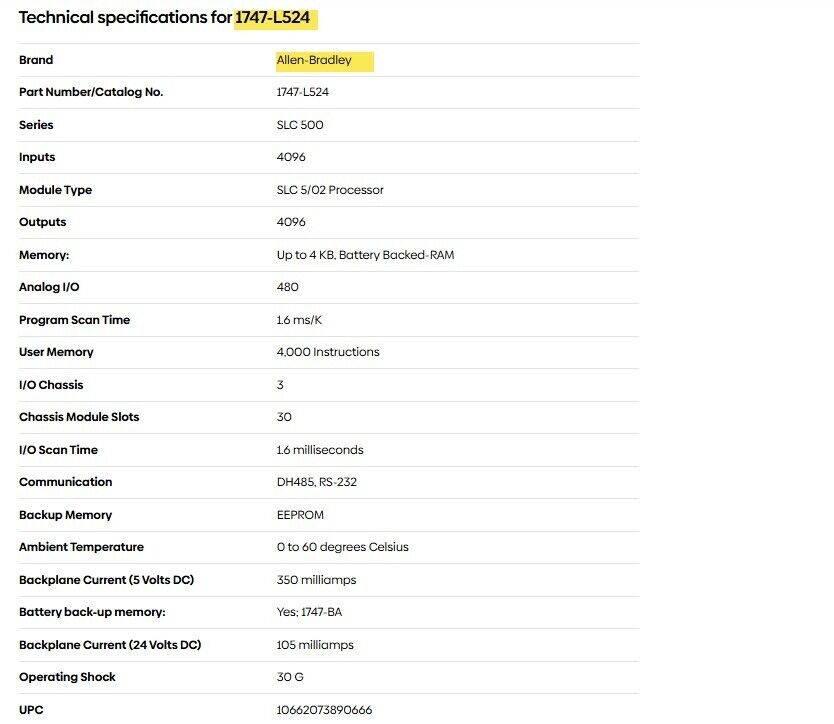This screenshot has height=724, width=834.
Task: Click the 1.6 milliseconds scan time value
Action: coord(320,450)
